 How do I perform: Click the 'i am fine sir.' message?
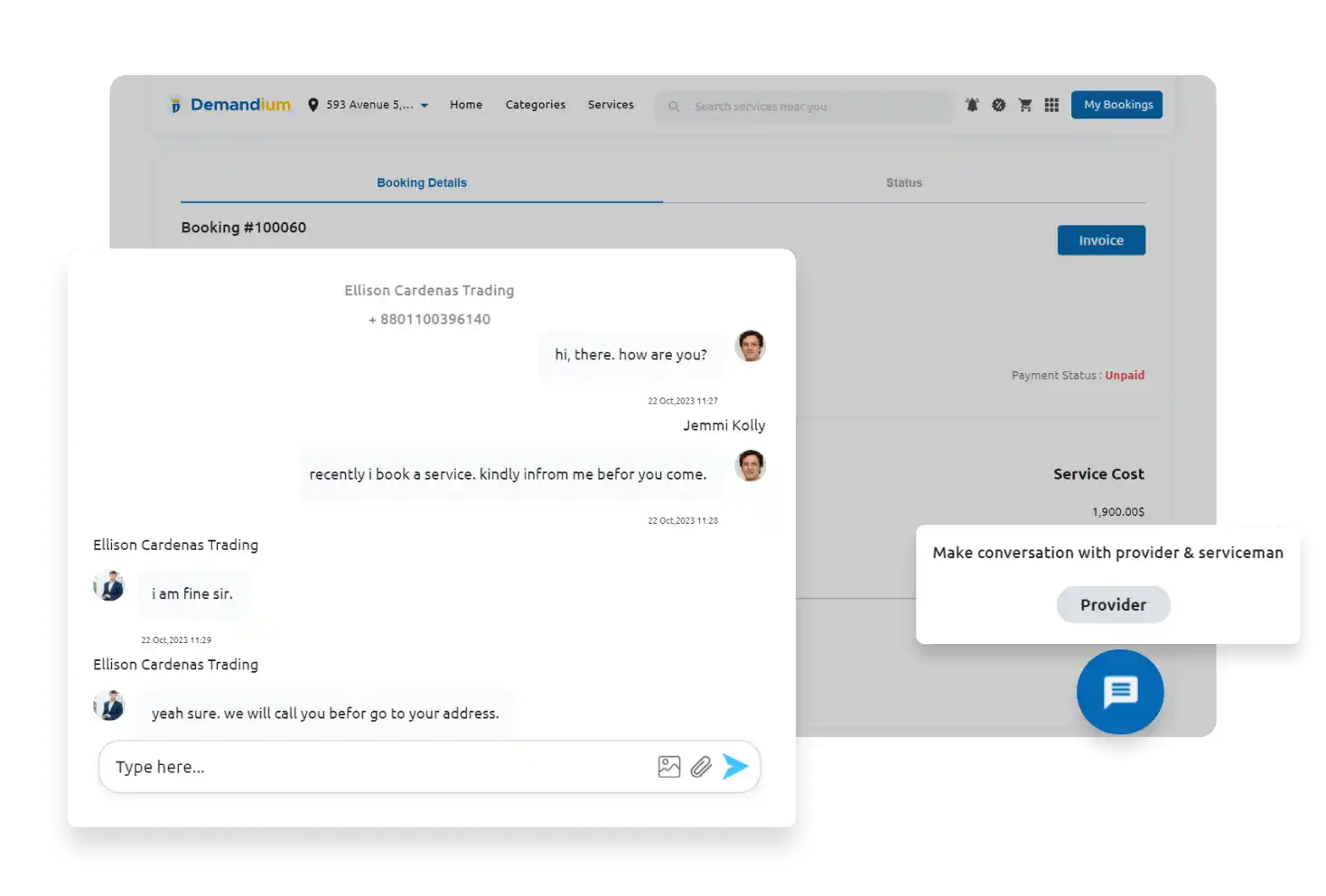click(192, 593)
